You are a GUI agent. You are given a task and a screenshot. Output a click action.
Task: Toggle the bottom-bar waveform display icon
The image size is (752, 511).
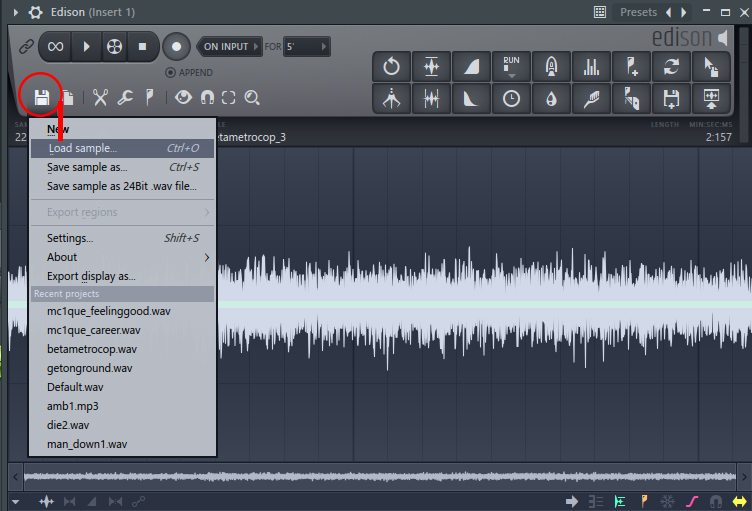pos(47,502)
